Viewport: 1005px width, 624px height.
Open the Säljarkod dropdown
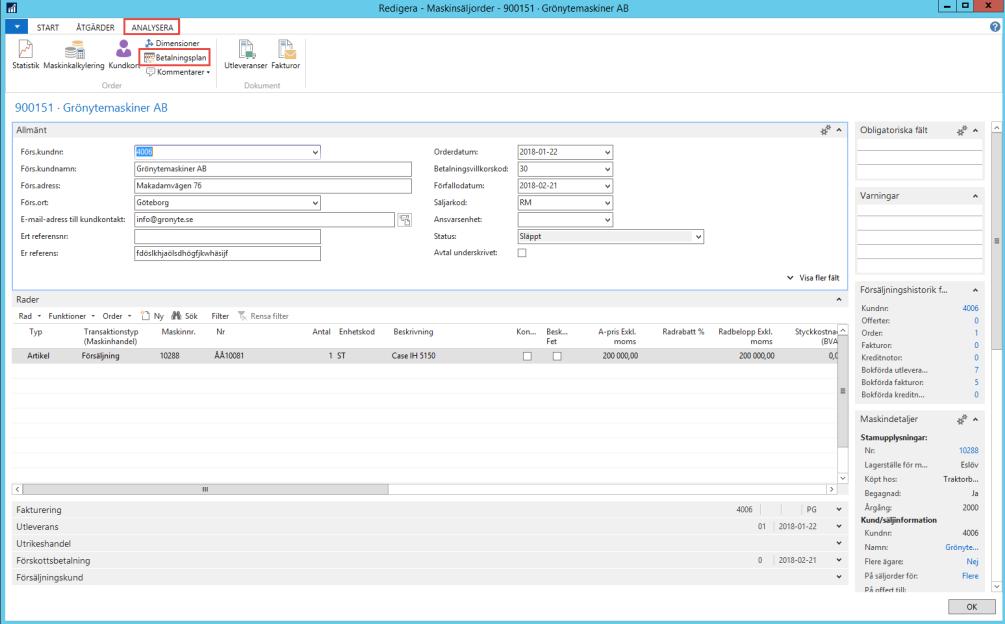pos(607,203)
